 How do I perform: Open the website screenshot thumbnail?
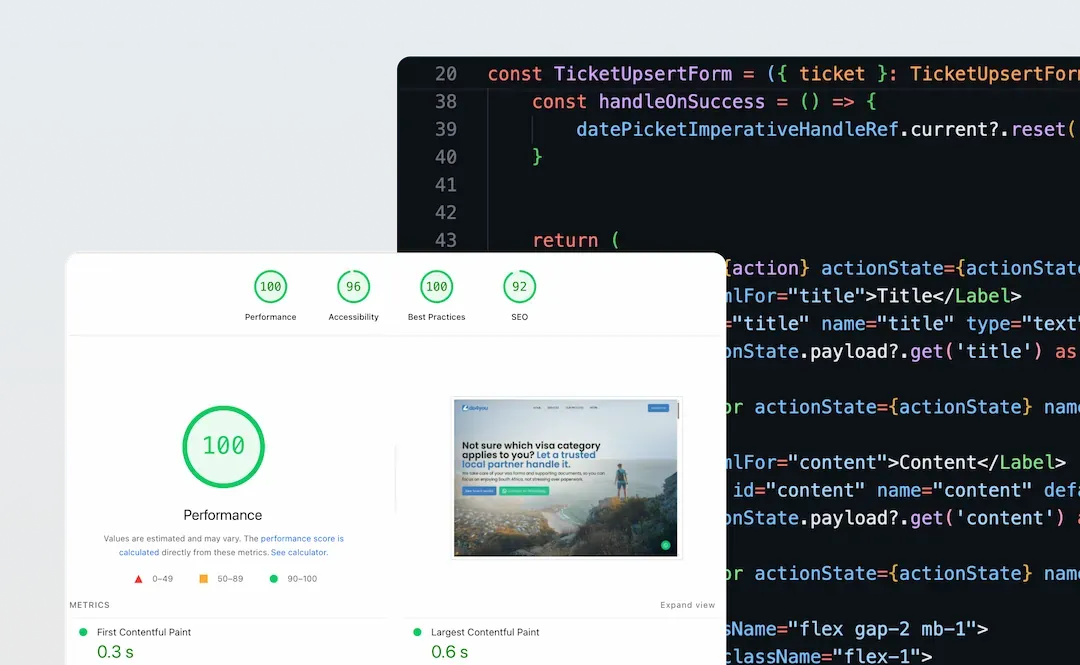pos(566,478)
